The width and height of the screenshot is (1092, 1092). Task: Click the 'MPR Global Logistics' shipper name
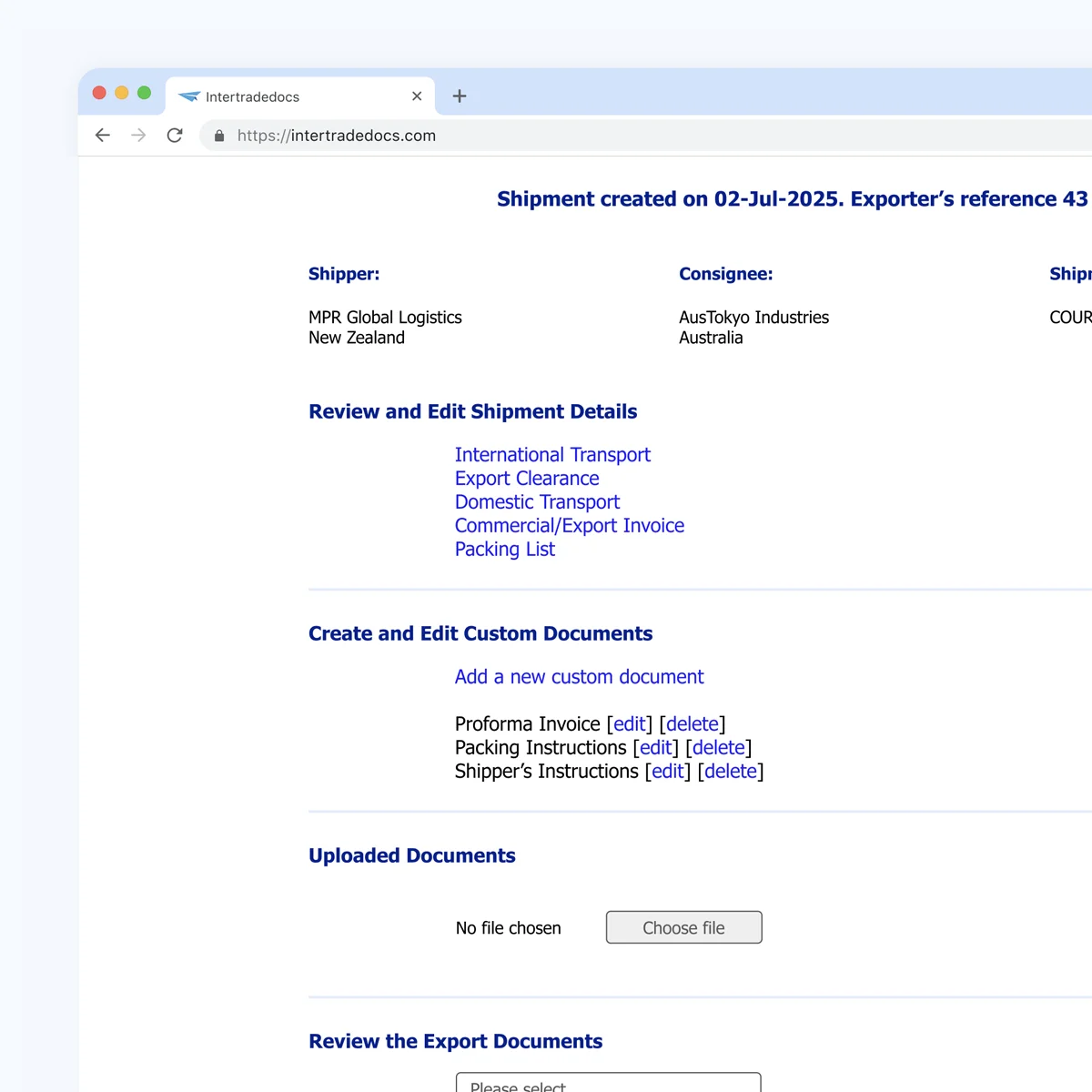(385, 318)
